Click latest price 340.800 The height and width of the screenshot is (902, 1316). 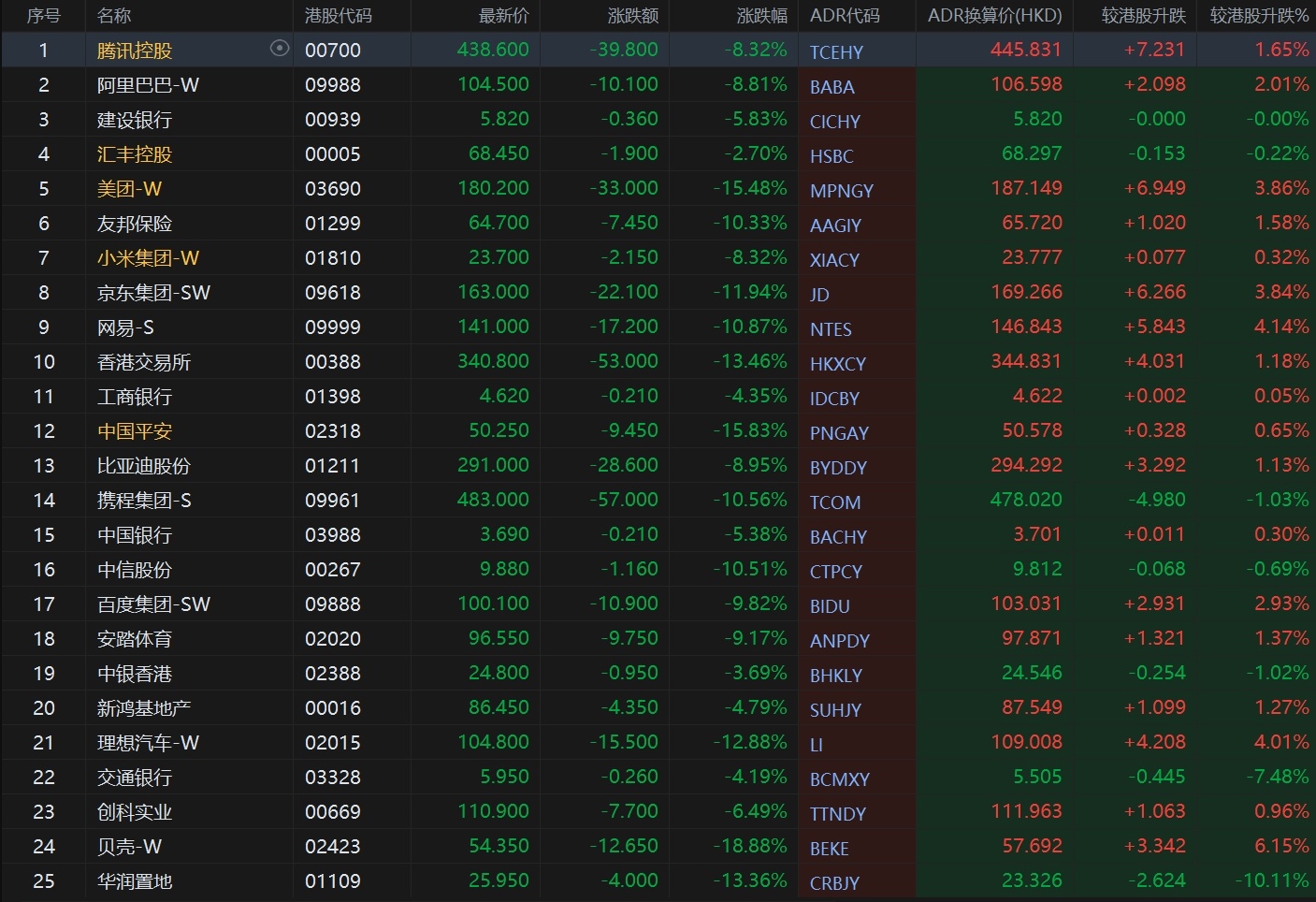(x=493, y=361)
